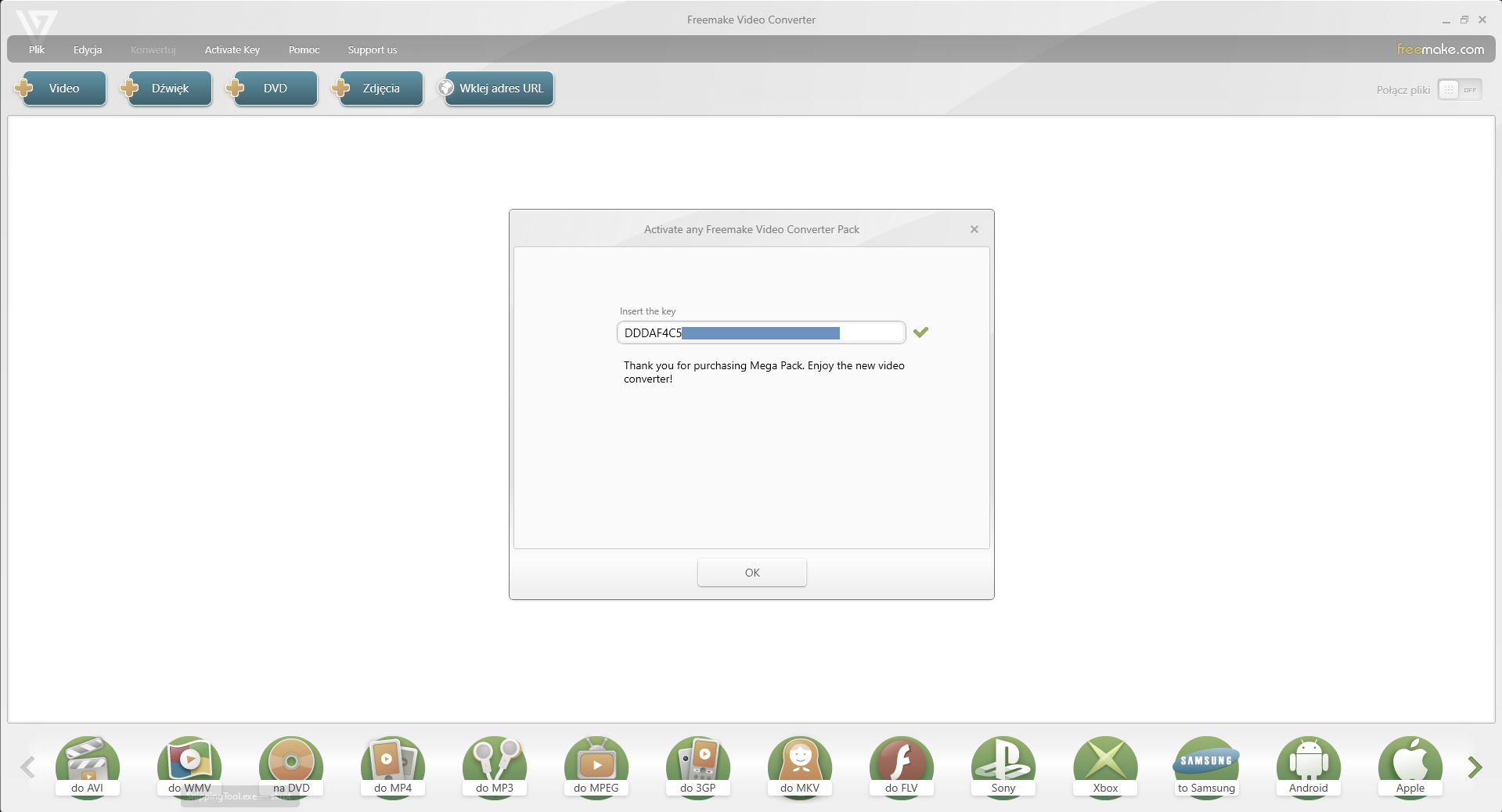Choose the do FLV Flash format icon
The width and height of the screenshot is (1502, 812).
pos(902,767)
